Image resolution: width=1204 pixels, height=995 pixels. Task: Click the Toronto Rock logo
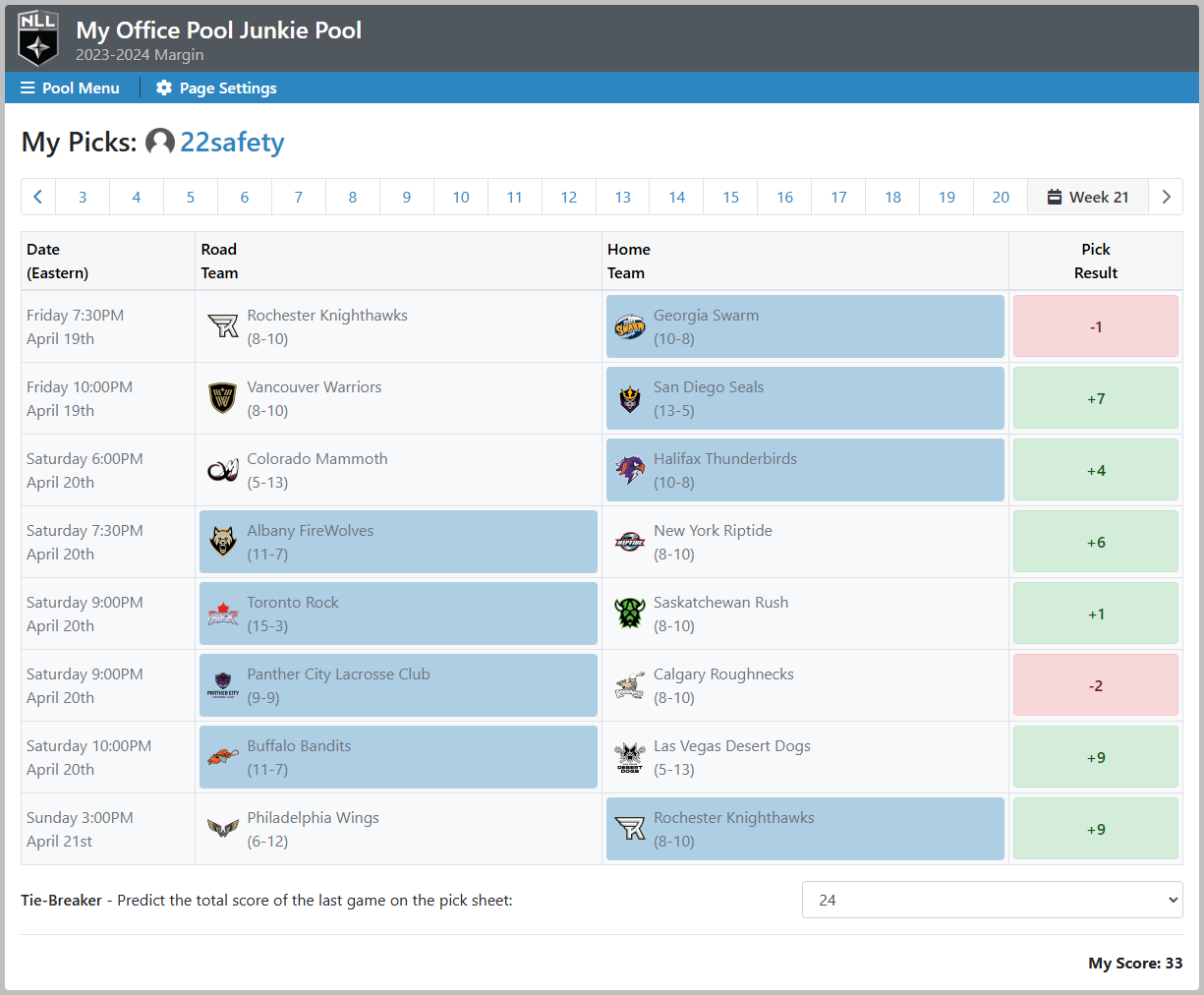coord(223,614)
